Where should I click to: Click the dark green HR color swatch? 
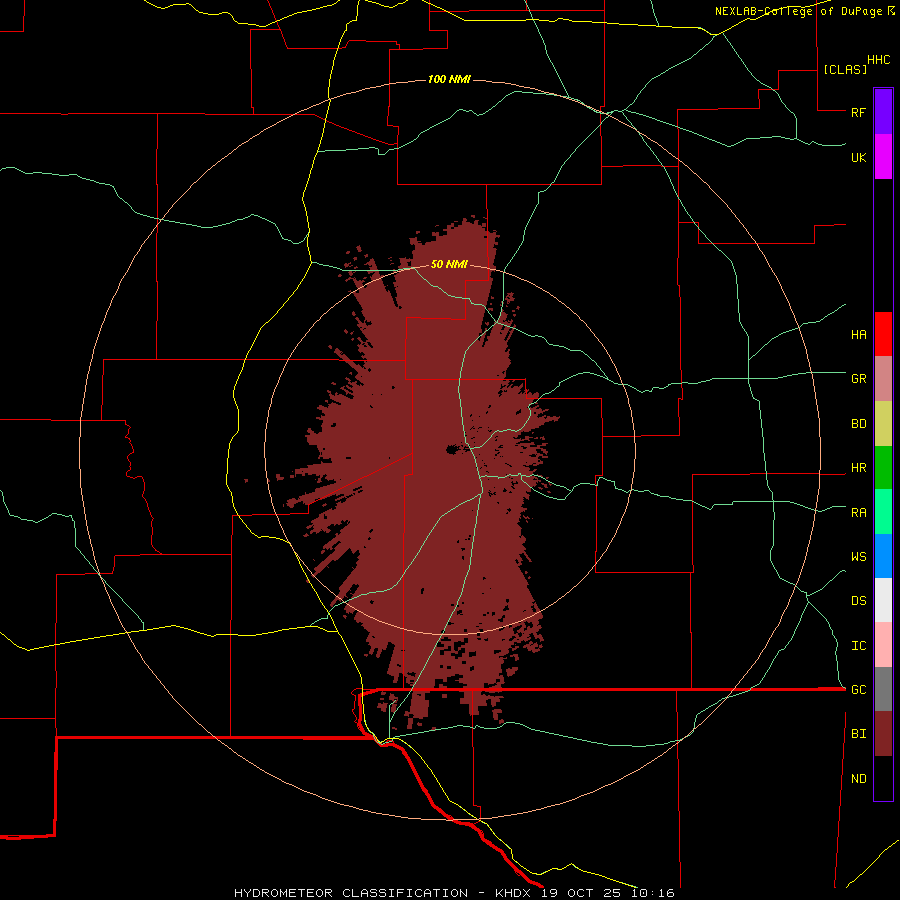click(883, 468)
